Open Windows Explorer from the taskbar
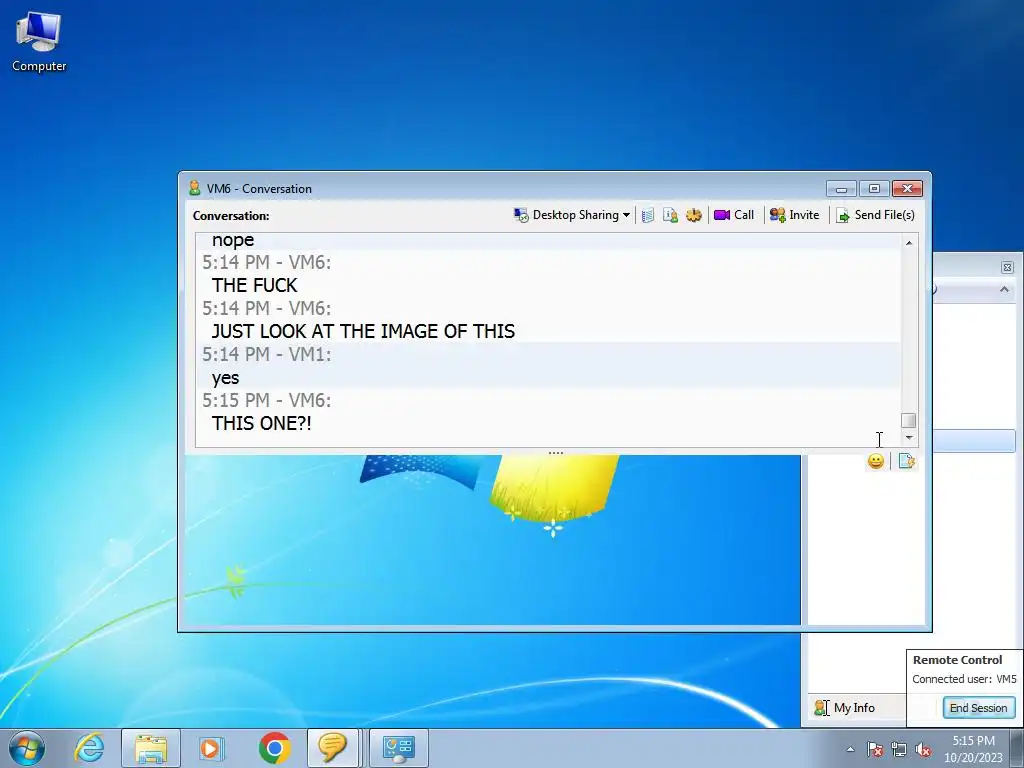The width and height of the screenshot is (1024, 768). 151,748
